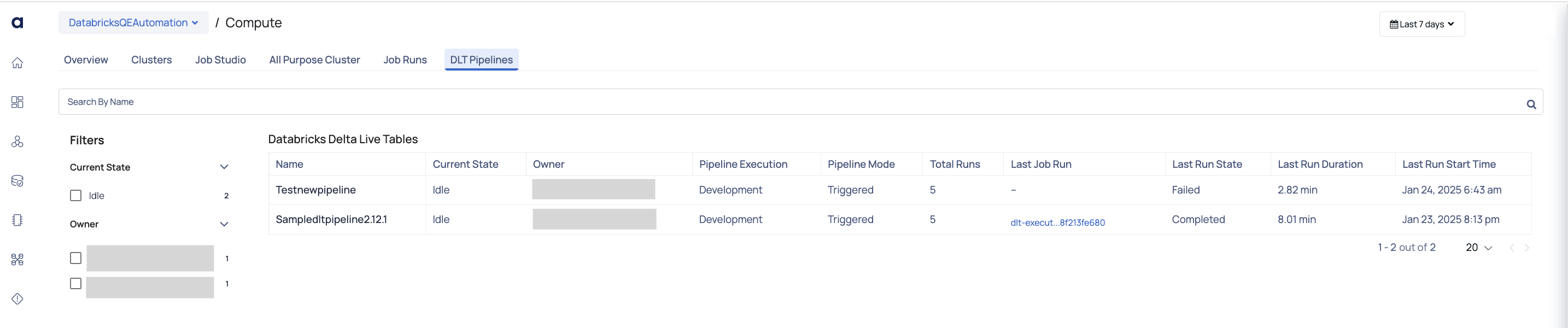Open the dlt-execut...8f213fe680 job run link
The height and width of the screenshot is (328, 1568).
[x=1057, y=222]
